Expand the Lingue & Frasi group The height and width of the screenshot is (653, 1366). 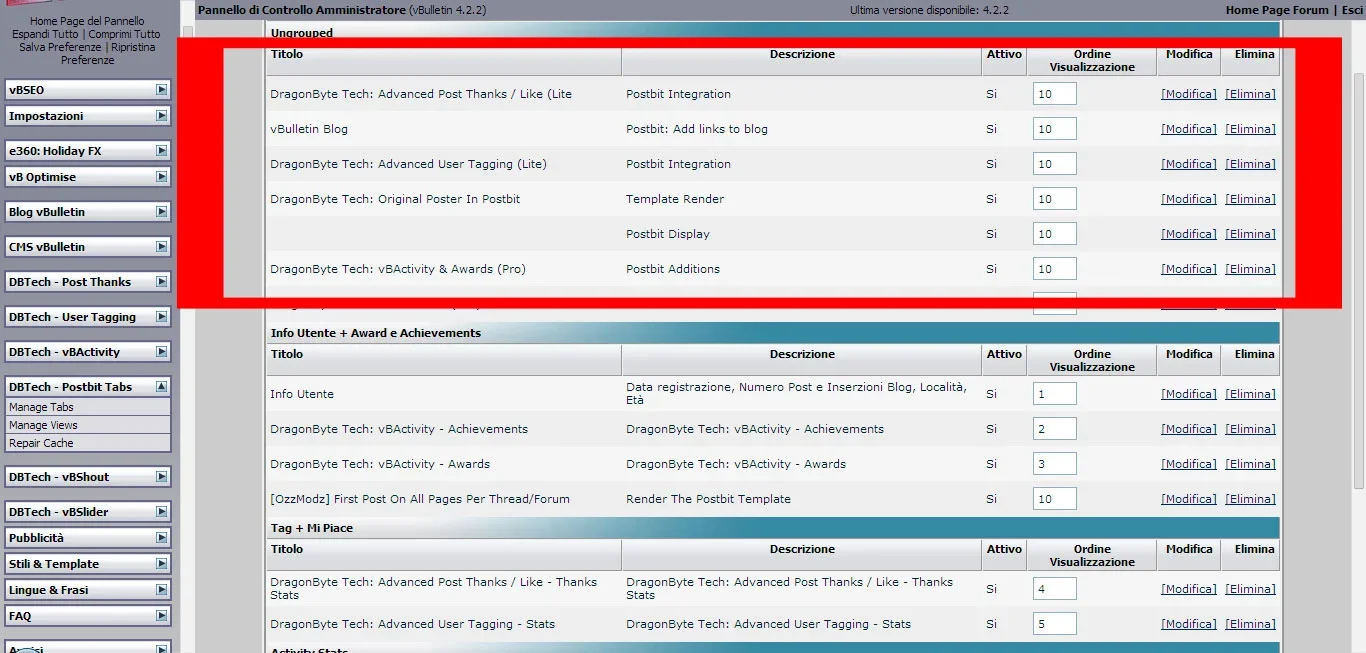coord(161,590)
